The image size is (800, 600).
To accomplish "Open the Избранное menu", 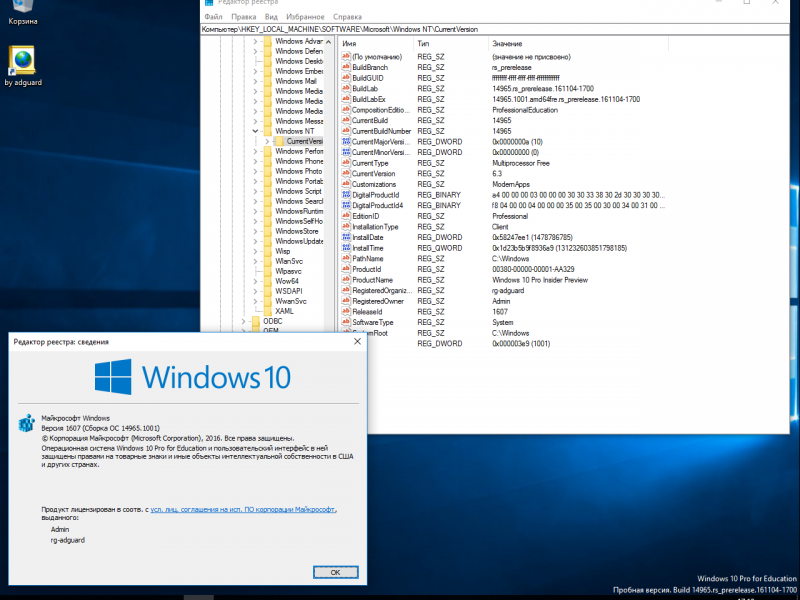I will point(305,17).
